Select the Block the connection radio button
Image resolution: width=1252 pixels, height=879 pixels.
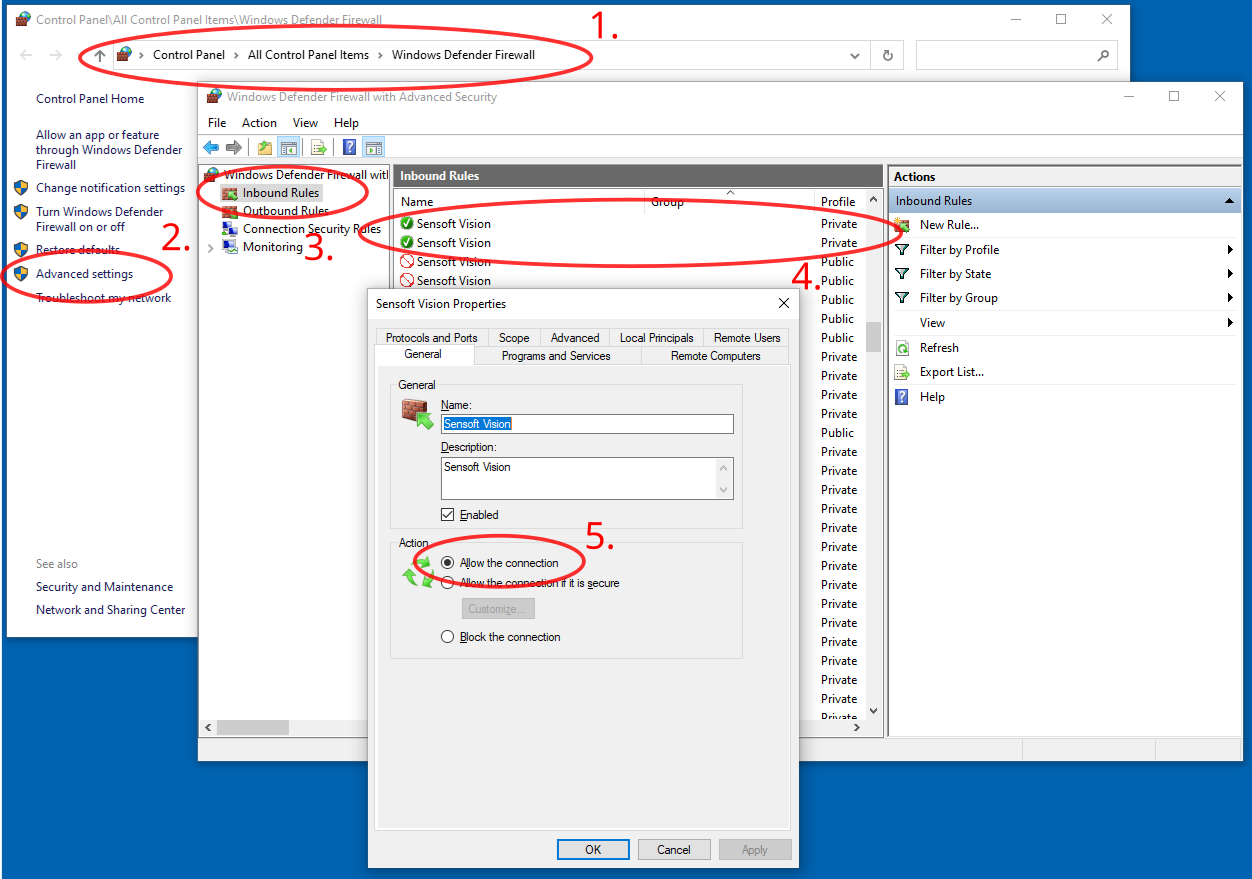448,637
